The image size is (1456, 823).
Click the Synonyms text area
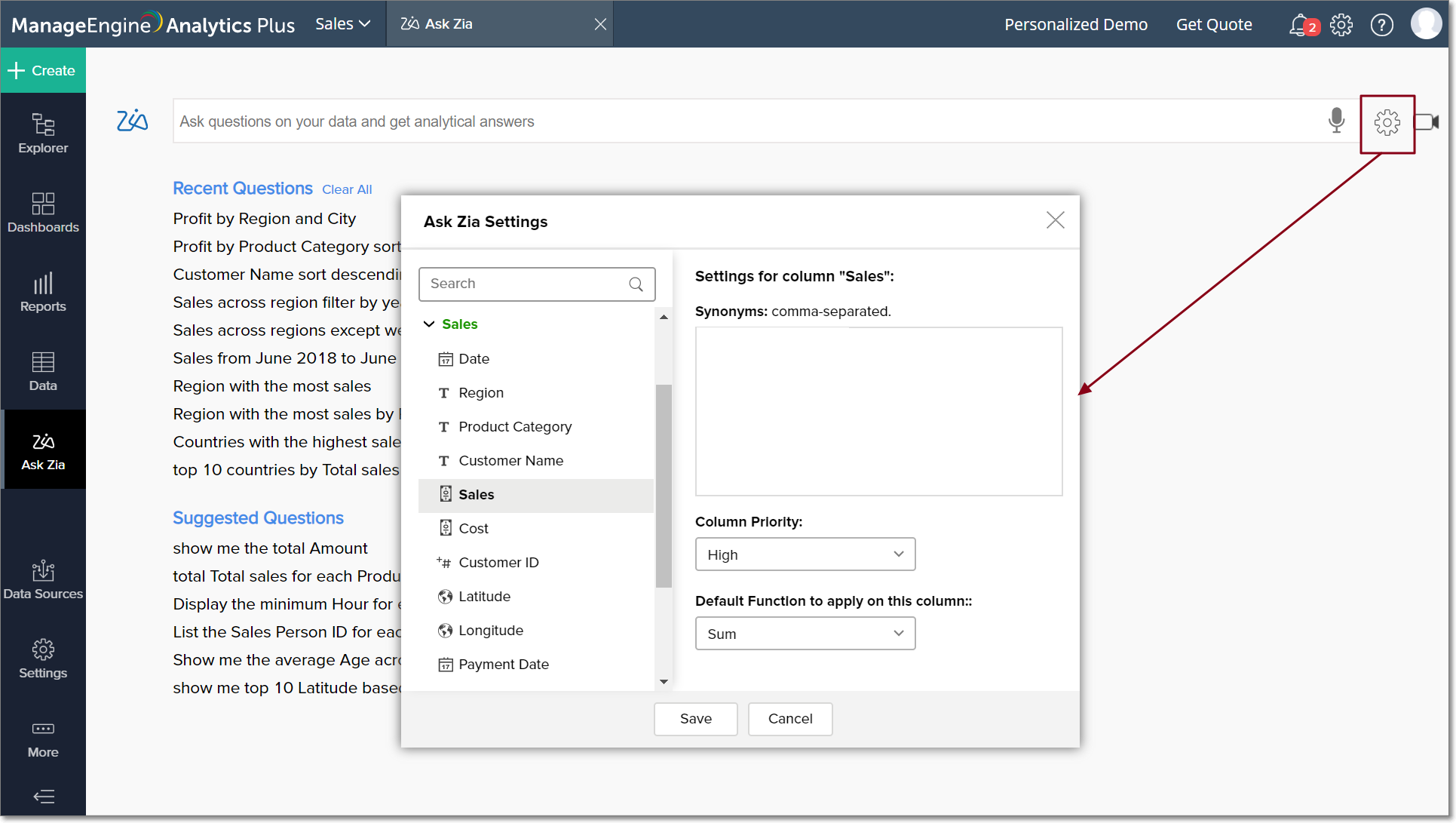[x=878, y=411]
